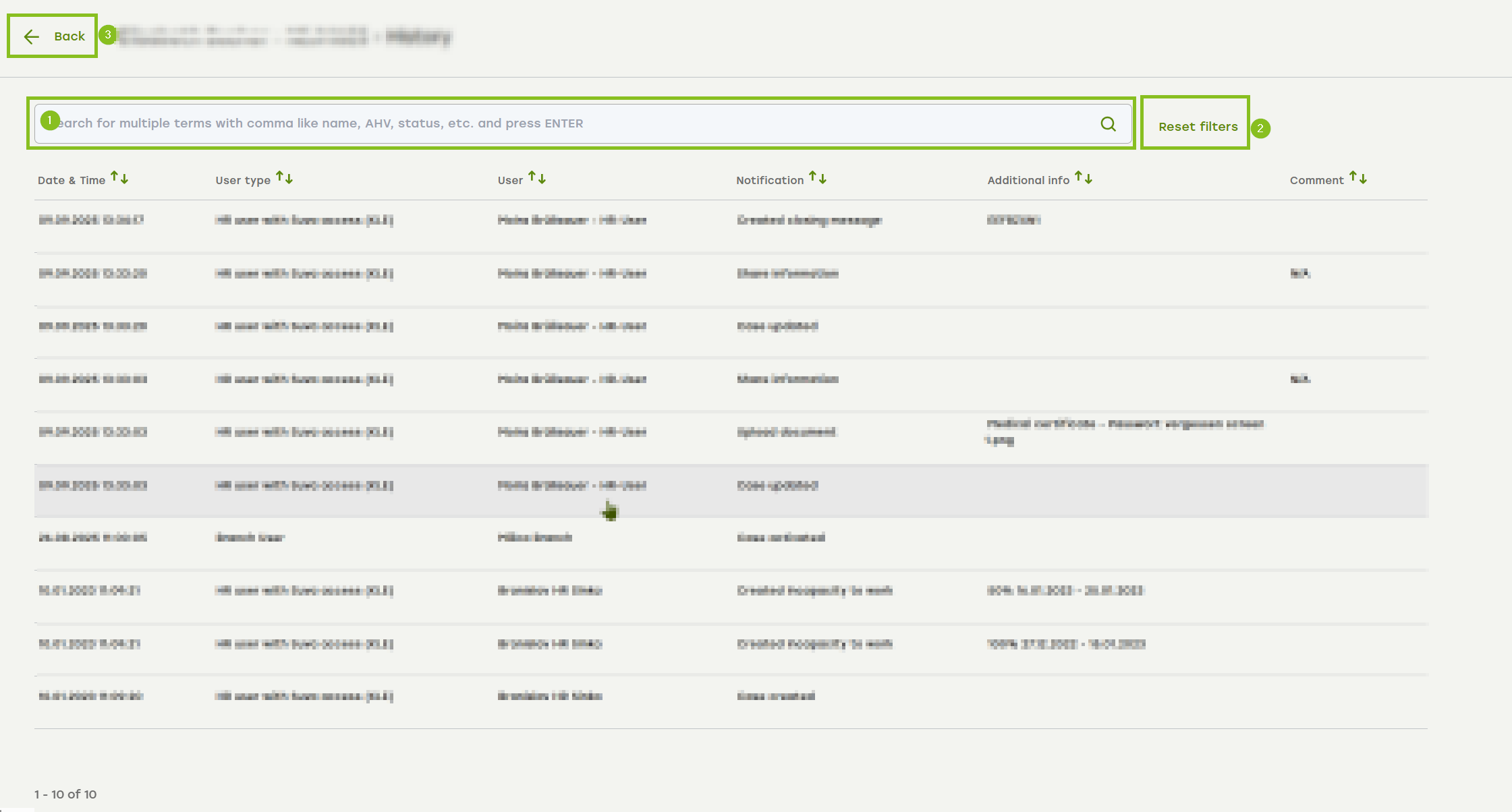1512x812 pixels.
Task: Sort by Additional info column arrows
Action: click(x=1084, y=178)
